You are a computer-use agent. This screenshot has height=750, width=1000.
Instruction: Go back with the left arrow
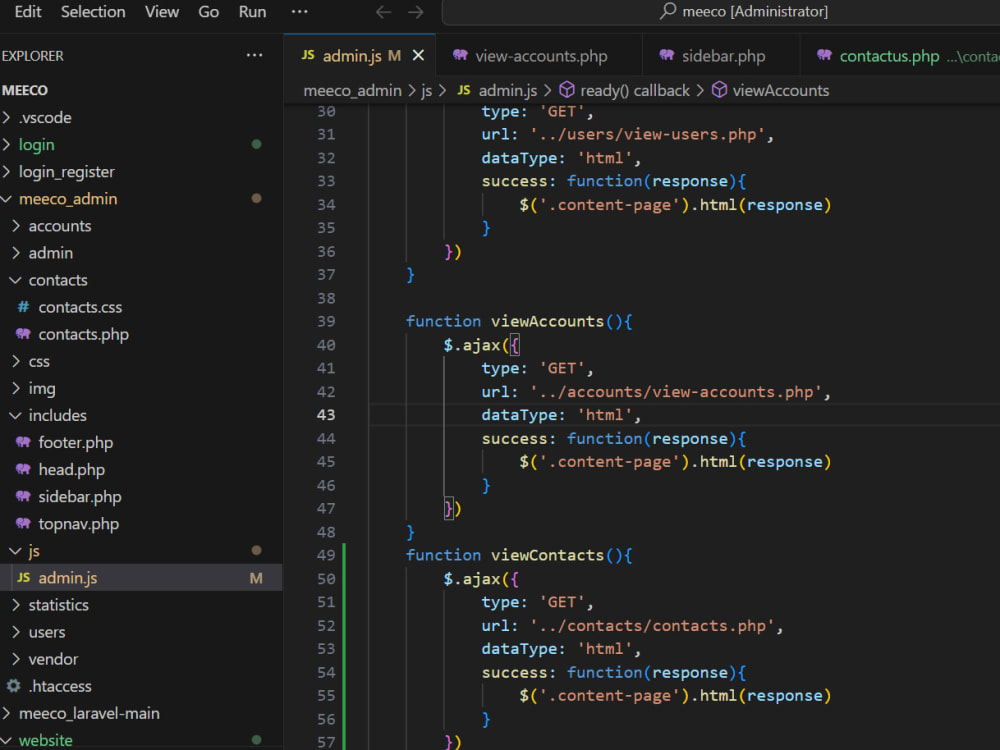click(383, 12)
